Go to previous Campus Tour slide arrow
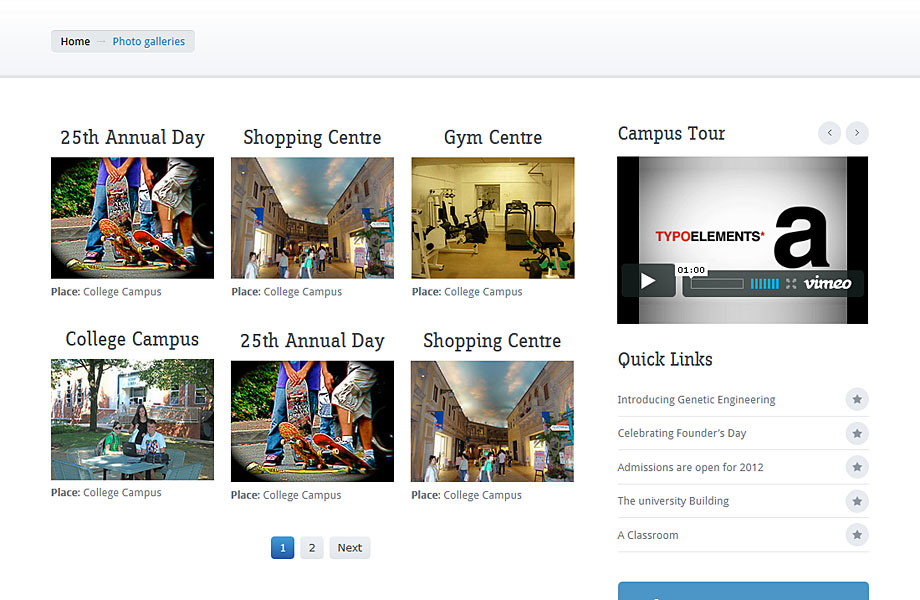The image size is (920, 600). click(829, 133)
